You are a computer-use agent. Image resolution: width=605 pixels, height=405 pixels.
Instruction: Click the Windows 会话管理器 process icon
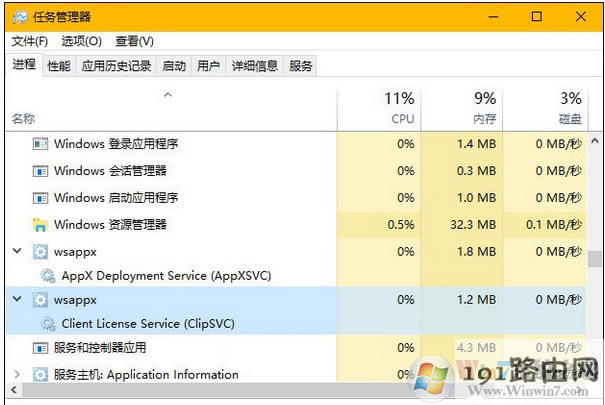(x=40, y=171)
